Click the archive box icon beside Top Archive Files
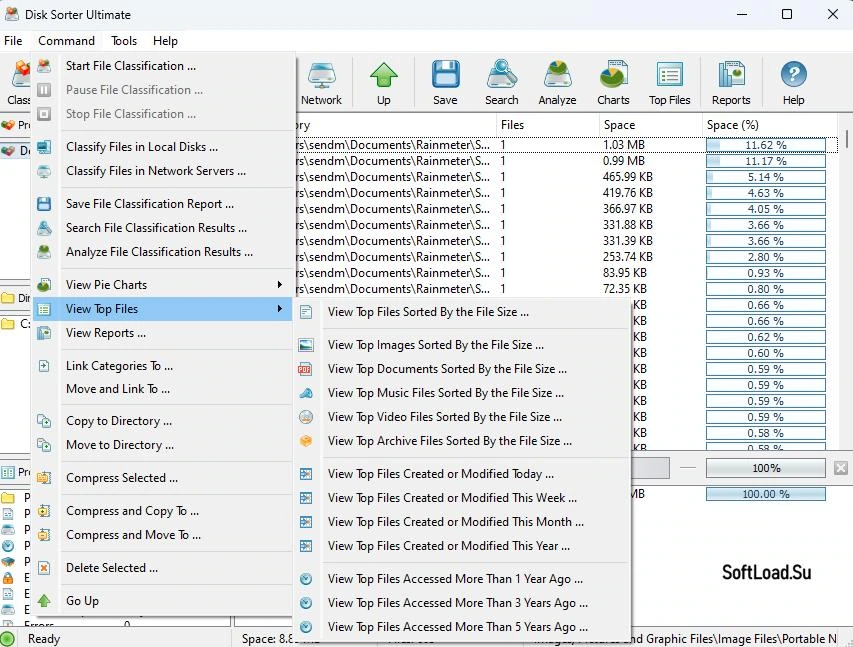 [306, 441]
